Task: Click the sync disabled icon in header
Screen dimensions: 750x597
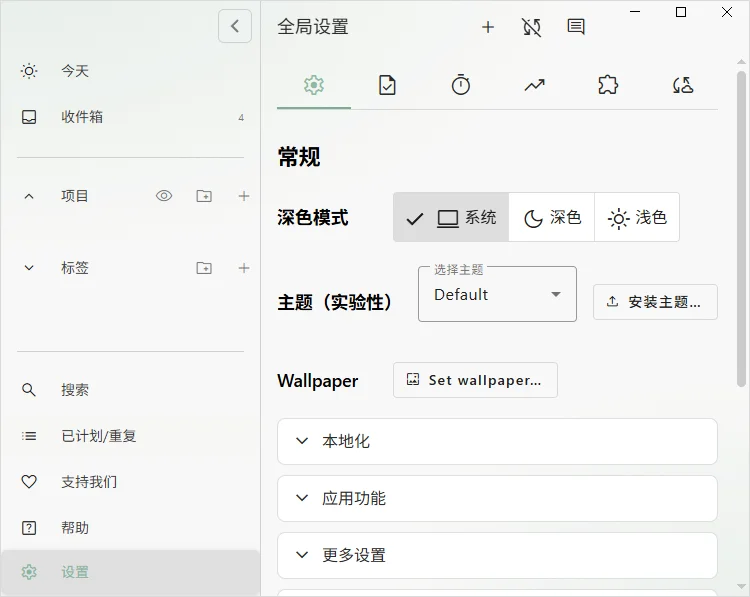Action: click(x=532, y=27)
